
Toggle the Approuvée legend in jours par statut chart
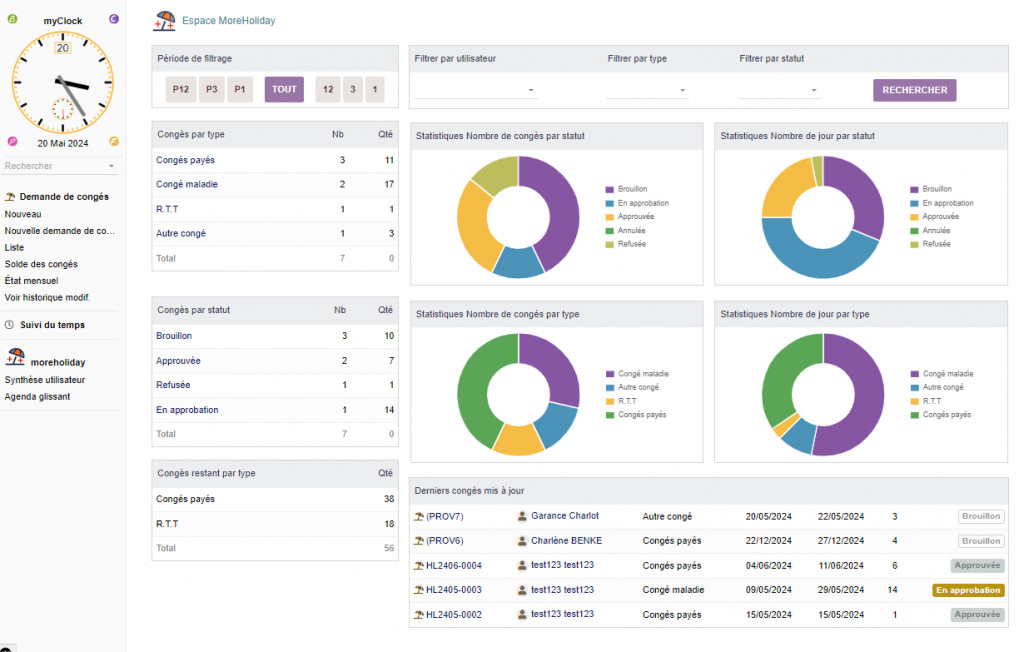pyautogui.click(x=940, y=216)
